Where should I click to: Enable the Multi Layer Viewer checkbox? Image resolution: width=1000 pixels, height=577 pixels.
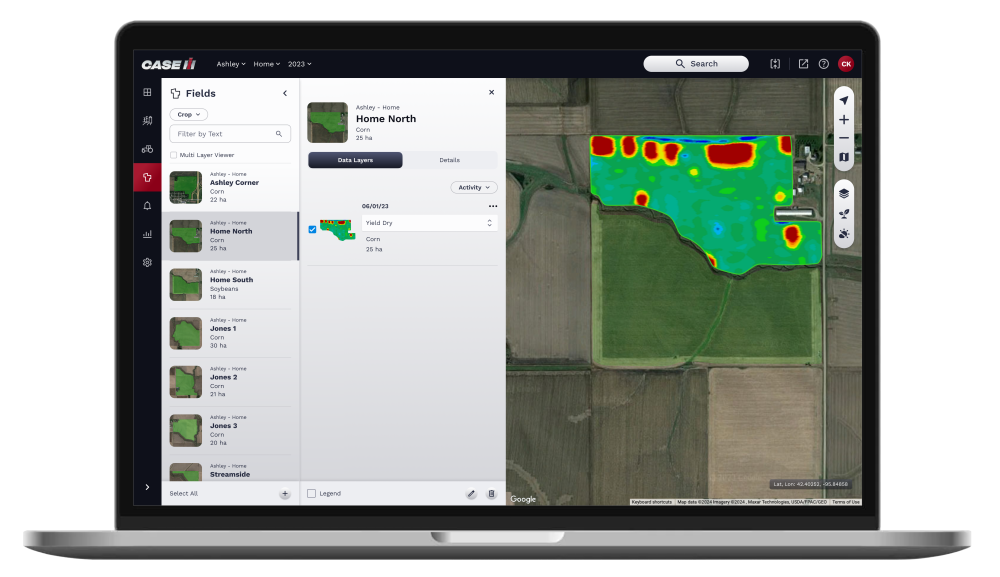pyautogui.click(x=174, y=155)
